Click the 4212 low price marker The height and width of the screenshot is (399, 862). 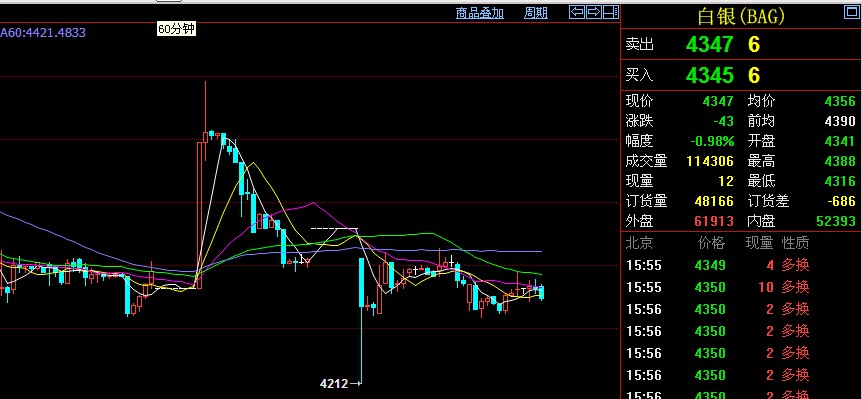click(x=334, y=383)
